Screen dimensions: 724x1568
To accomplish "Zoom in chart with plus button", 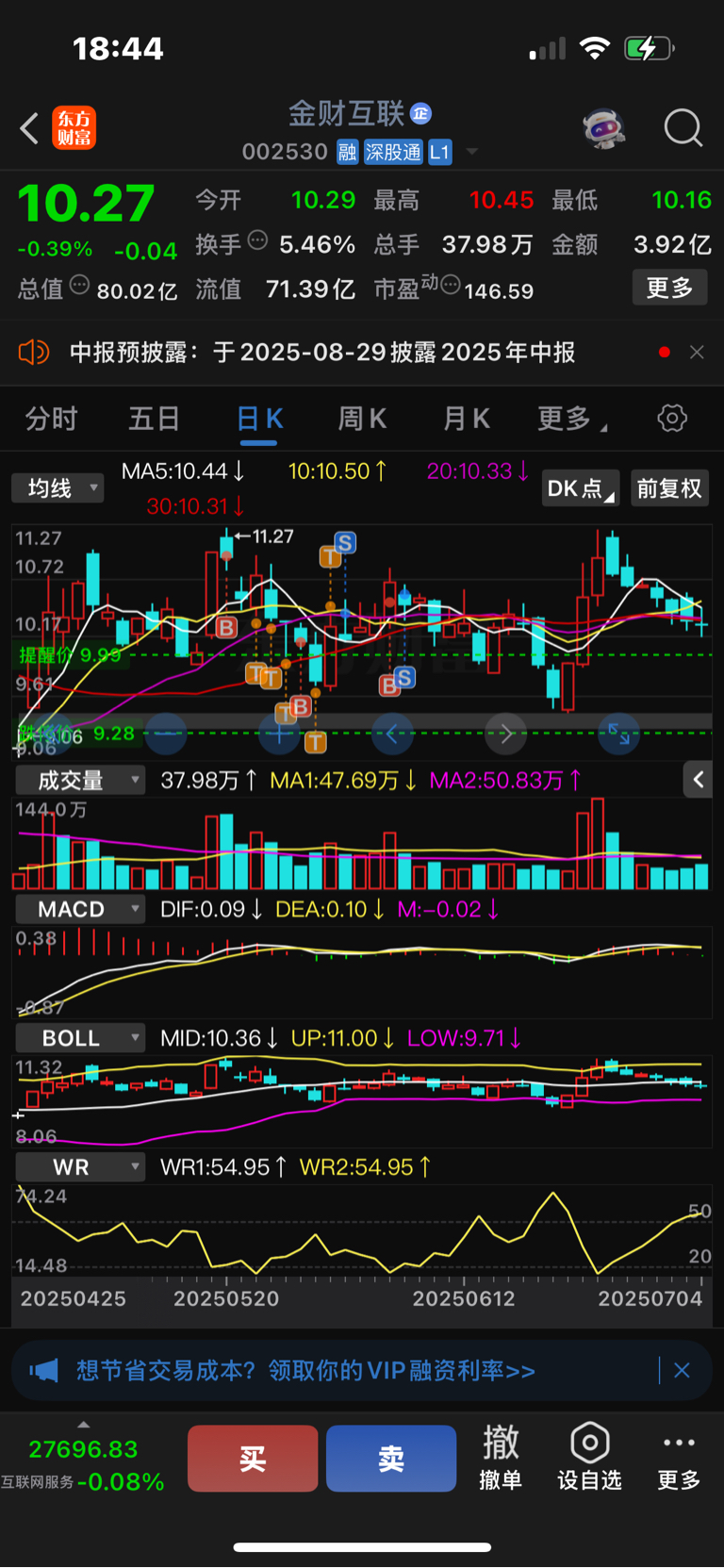I will tap(279, 733).
